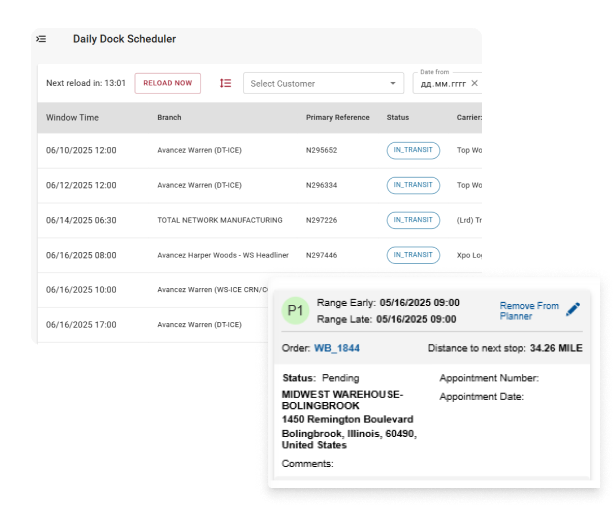Click IN_TRANSIT status chip for N297446
Screen dimensions: 616x507
tap(413, 255)
